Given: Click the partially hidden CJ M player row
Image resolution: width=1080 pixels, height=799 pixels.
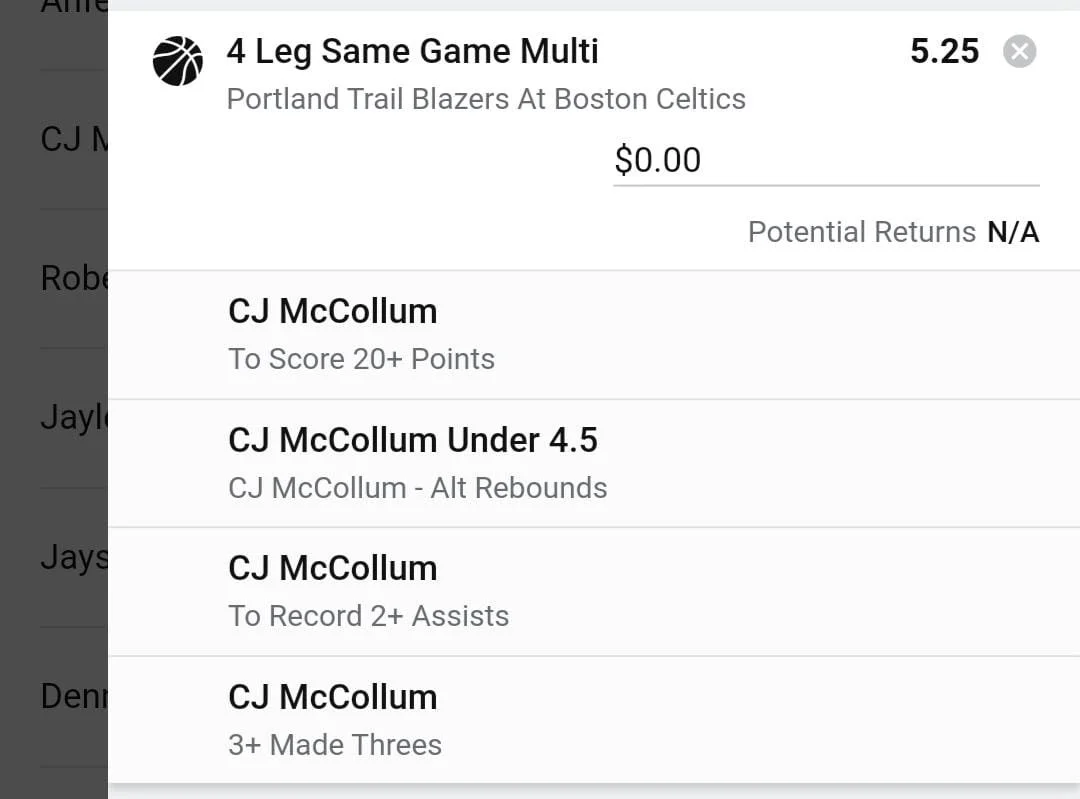Looking at the screenshot, I should pos(72,139).
